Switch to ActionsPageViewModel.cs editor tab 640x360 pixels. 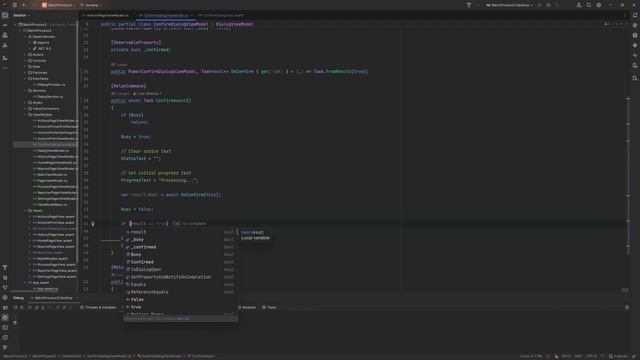[x=107, y=15]
